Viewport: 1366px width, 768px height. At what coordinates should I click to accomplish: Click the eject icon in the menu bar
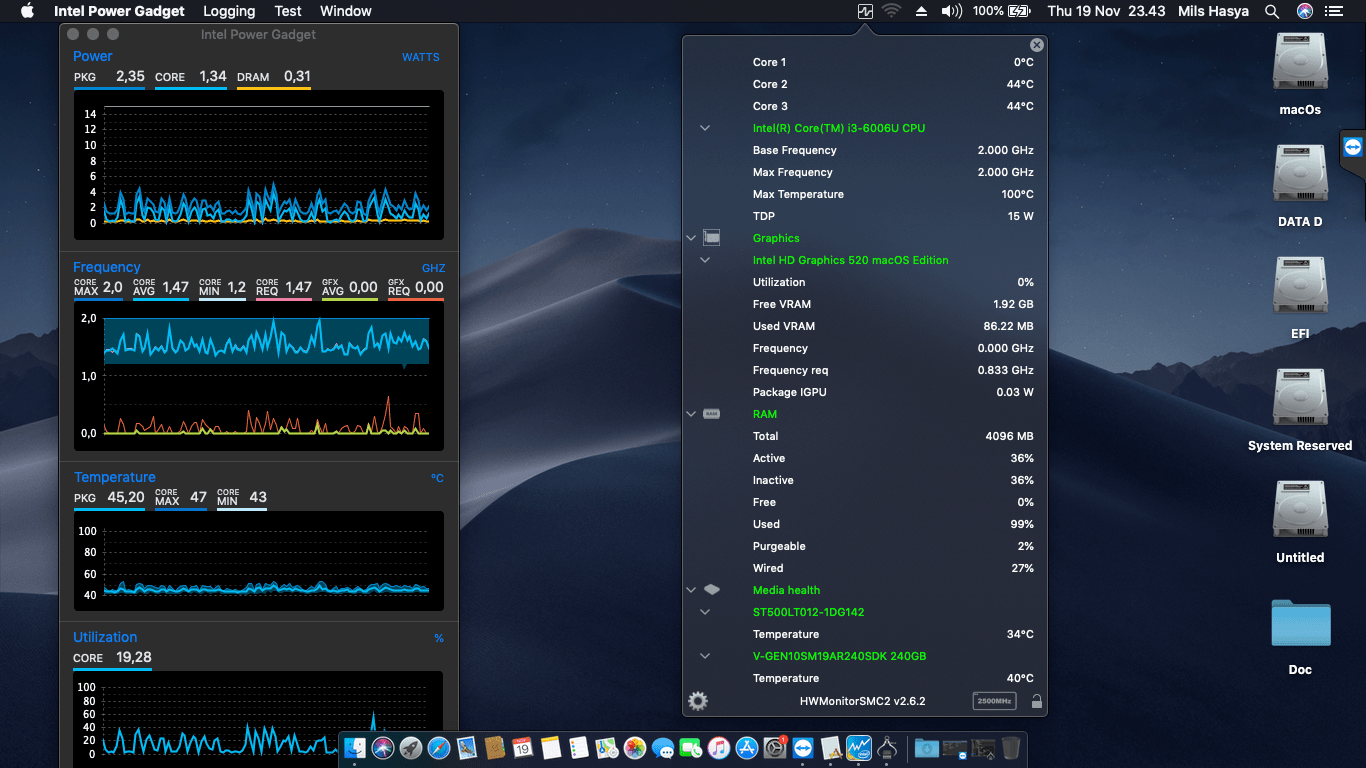pos(921,11)
